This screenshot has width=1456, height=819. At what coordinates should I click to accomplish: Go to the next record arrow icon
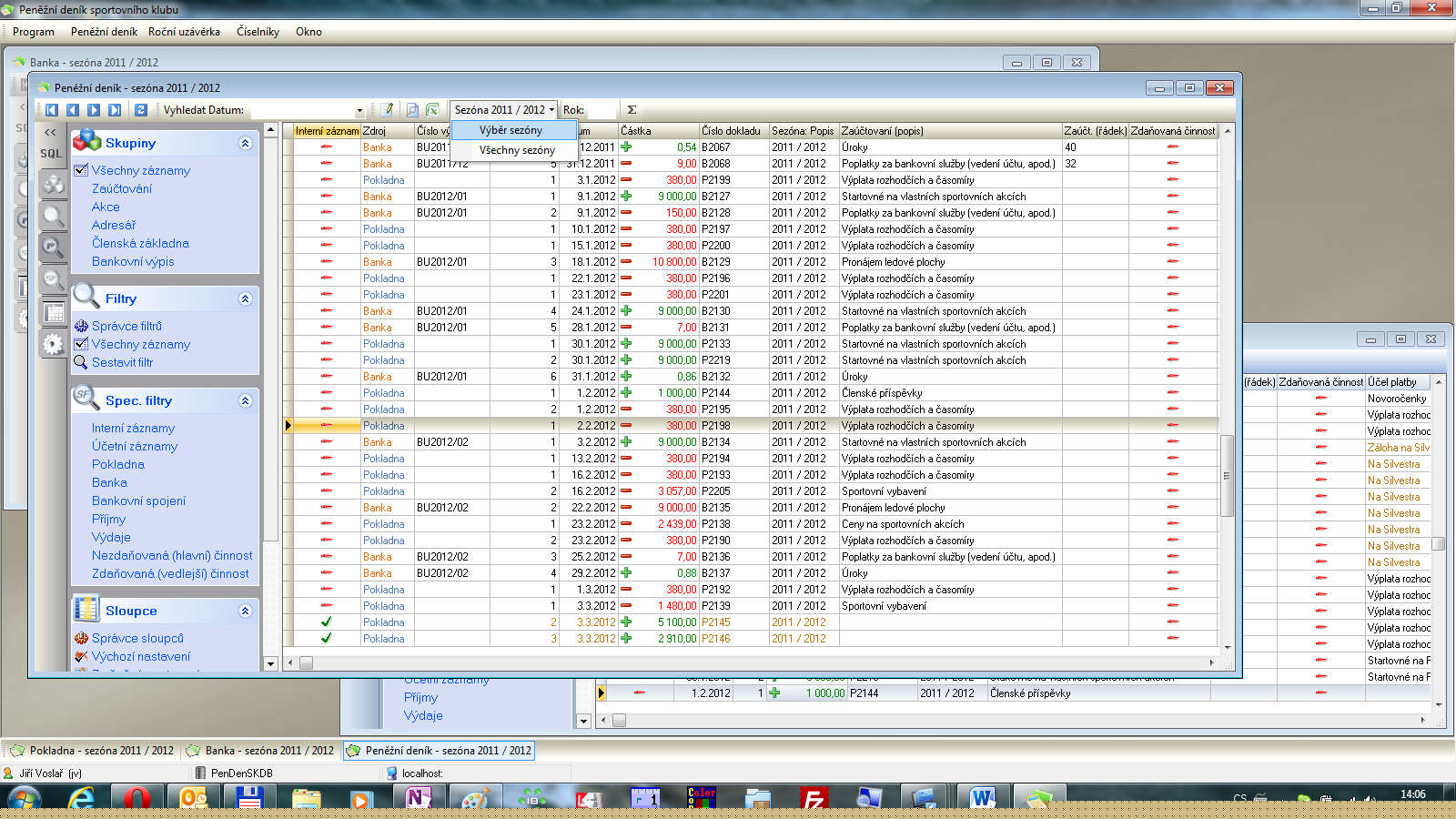(94, 110)
